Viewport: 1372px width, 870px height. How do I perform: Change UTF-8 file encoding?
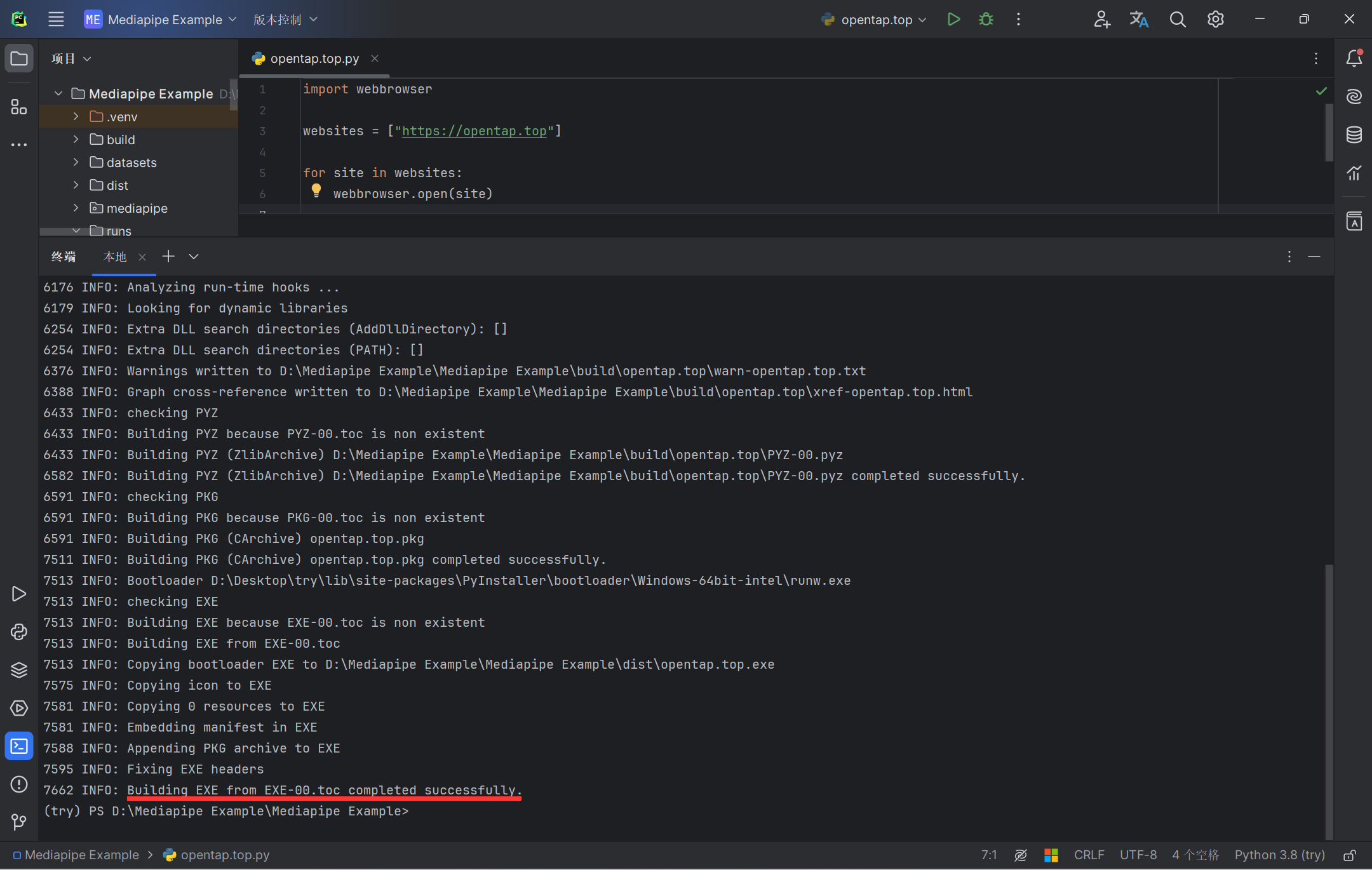tap(1138, 855)
